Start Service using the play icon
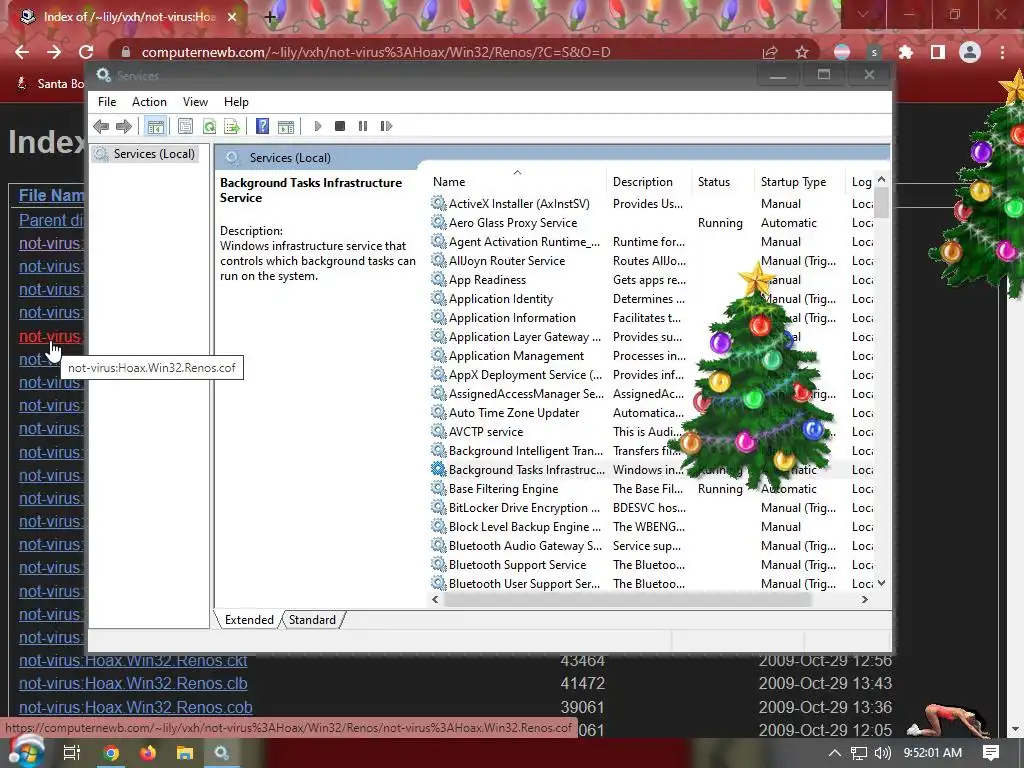The height and width of the screenshot is (768, 1024). tap(317, 126)
